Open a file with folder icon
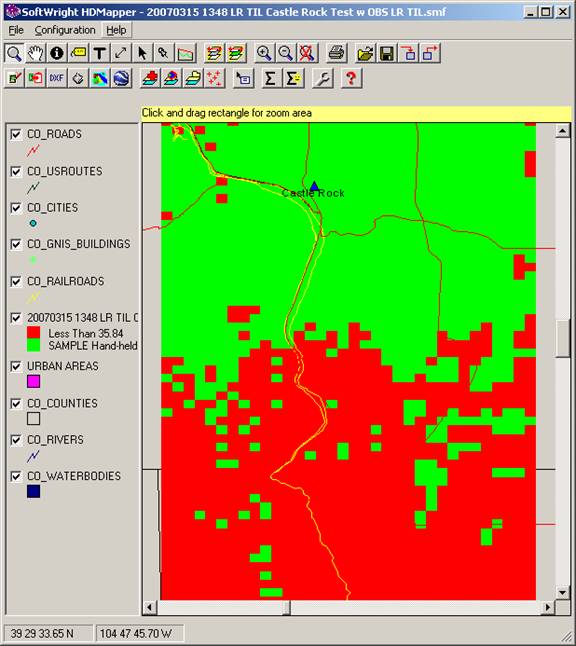576x646 pixels. point(365,54)
